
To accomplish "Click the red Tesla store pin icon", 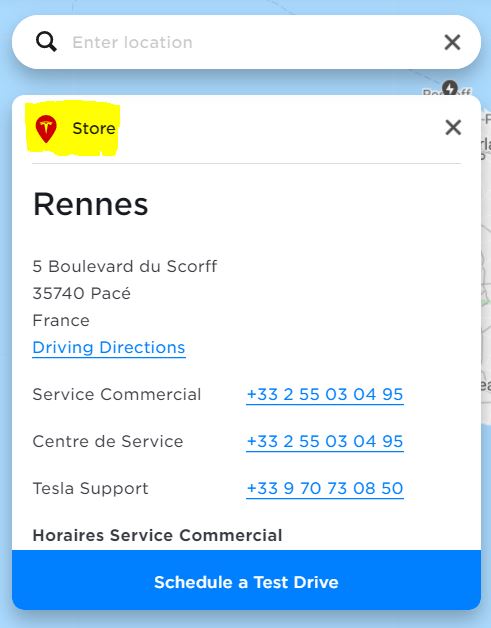I will (x=46, y=129).
